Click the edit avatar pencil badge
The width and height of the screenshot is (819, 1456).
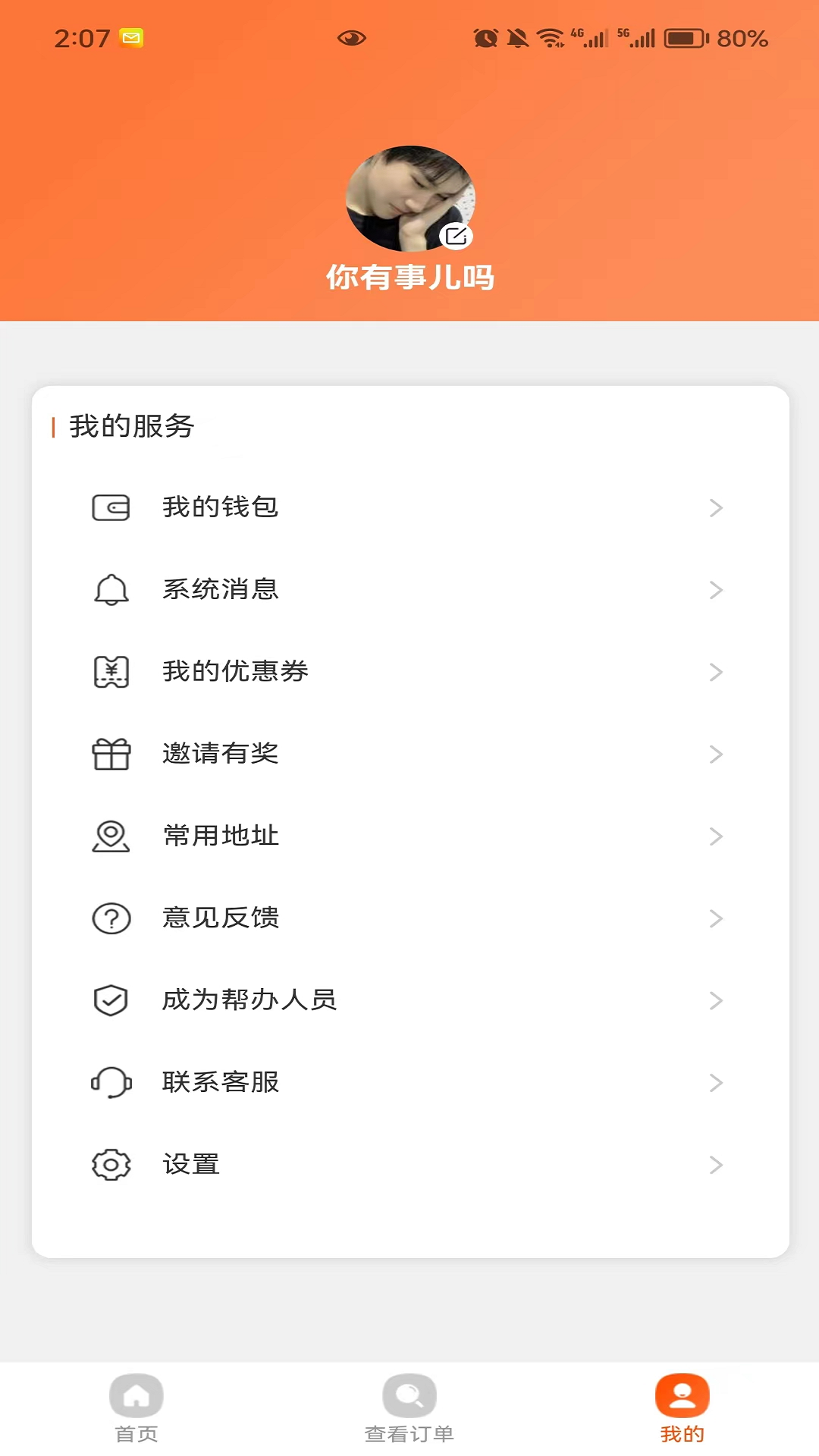pyautogui.click(x=456, y=236)
